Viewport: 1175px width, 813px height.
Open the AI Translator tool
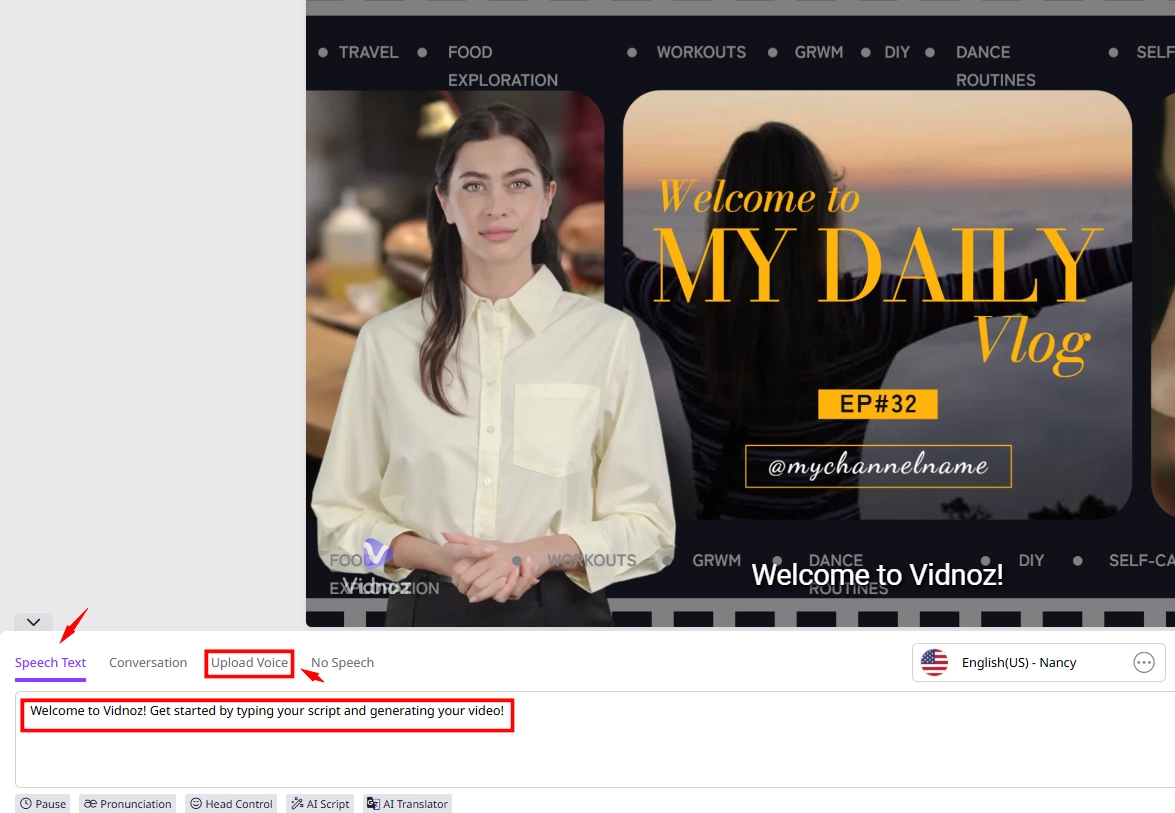[407, 804]
